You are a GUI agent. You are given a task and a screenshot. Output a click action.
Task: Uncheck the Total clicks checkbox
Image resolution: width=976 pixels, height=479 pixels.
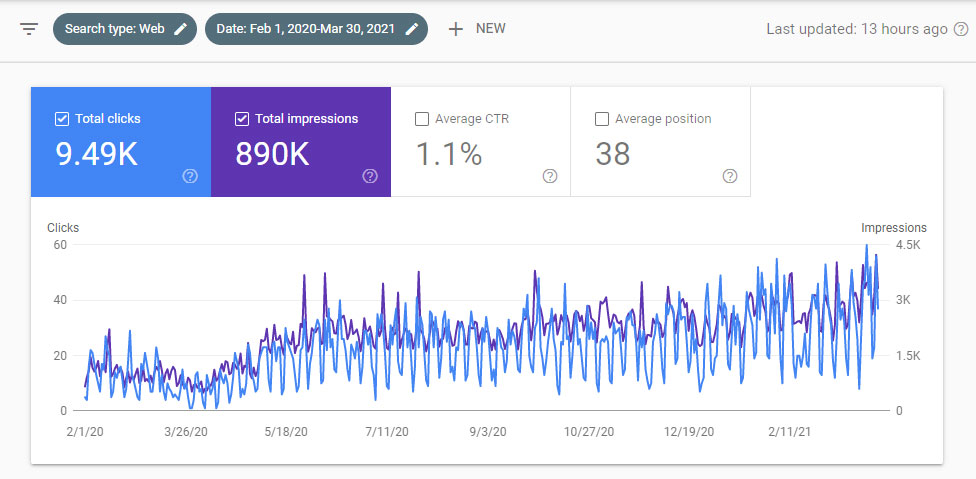tap(62, 119)
